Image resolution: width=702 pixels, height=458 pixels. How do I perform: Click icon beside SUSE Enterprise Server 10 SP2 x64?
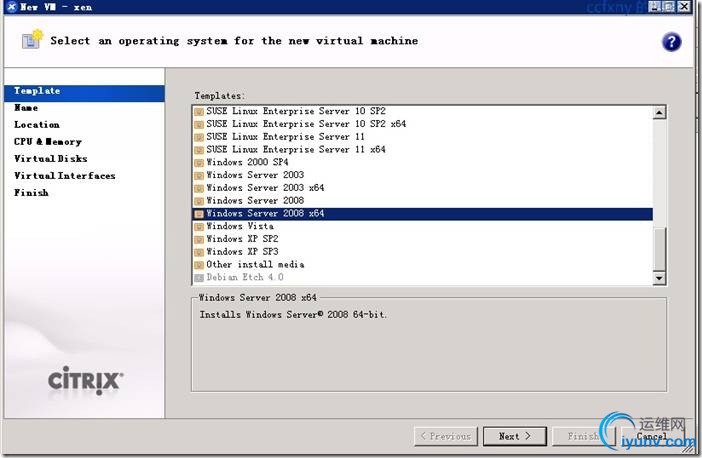199,124
